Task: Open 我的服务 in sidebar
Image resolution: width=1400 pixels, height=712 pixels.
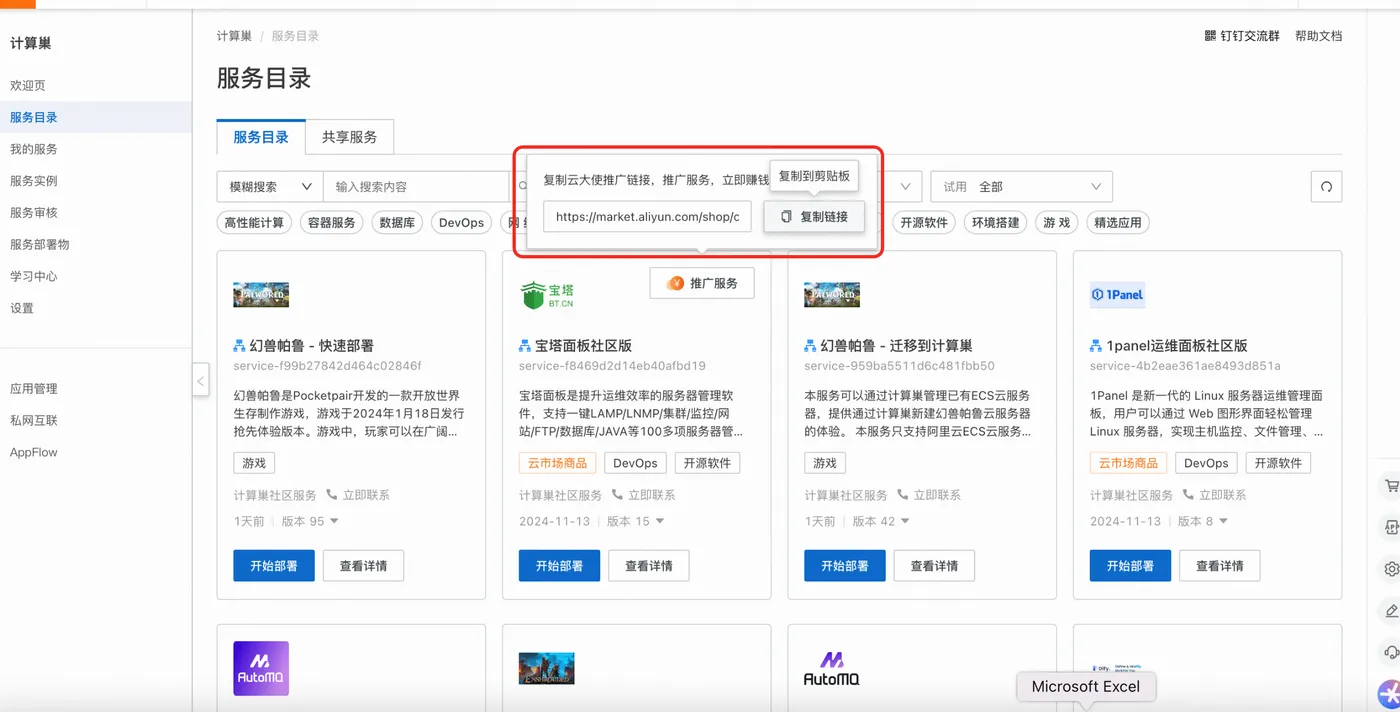Action: [x=34, y=149]
